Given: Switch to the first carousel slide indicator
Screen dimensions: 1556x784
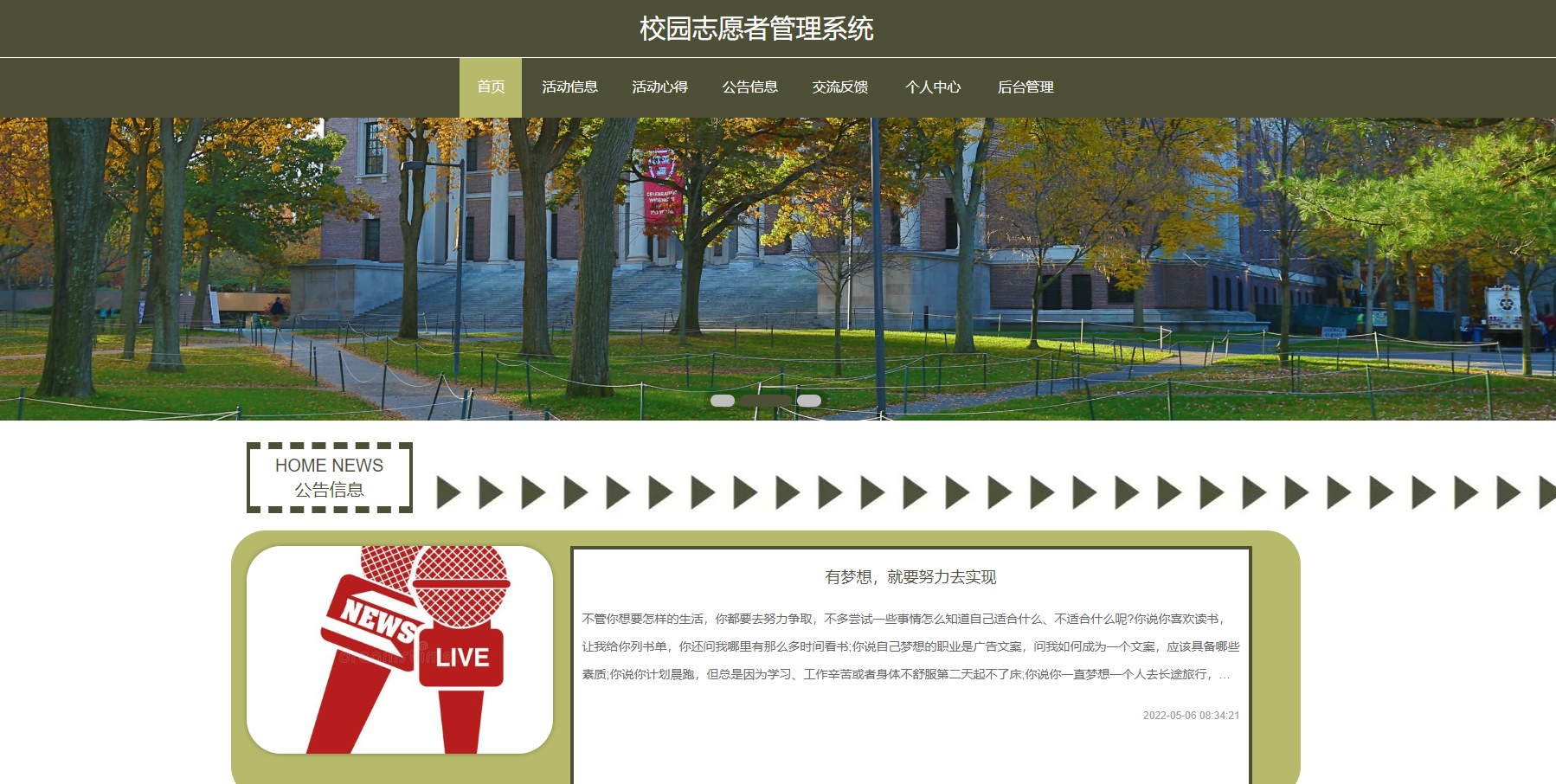Looking at the screenshot, I should [x=723, y=401].
